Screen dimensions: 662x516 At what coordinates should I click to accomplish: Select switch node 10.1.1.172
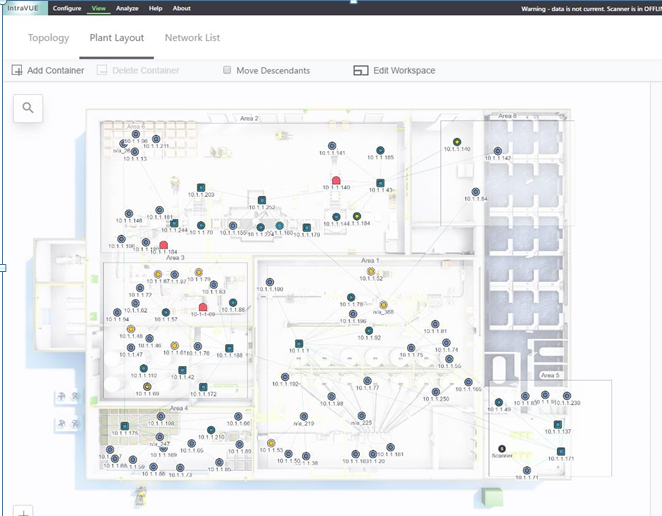203,387
